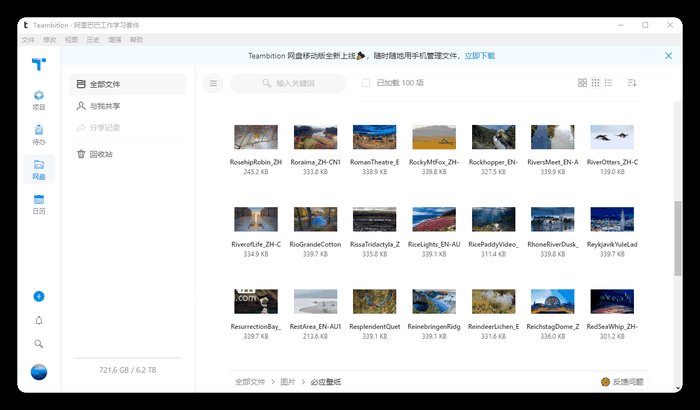Click the 输入关键词 search field
This screenshot has height=410, width=700.
(288, 83)
